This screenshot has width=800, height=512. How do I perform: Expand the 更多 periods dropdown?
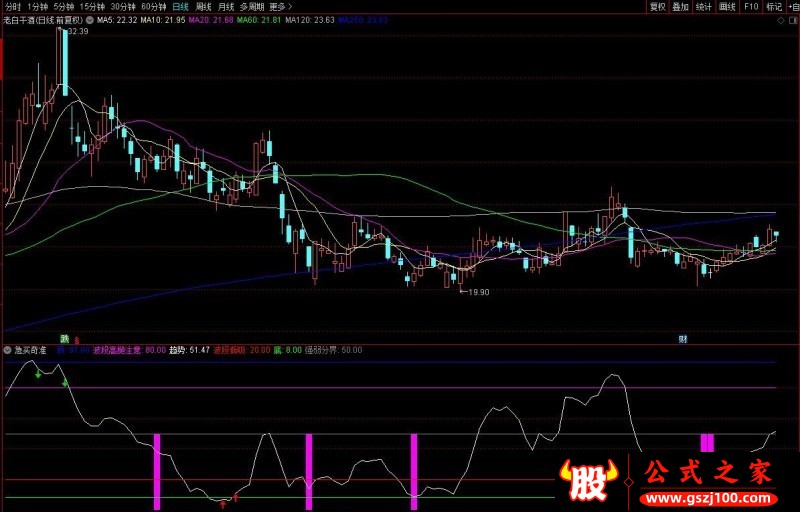(279, 6)
